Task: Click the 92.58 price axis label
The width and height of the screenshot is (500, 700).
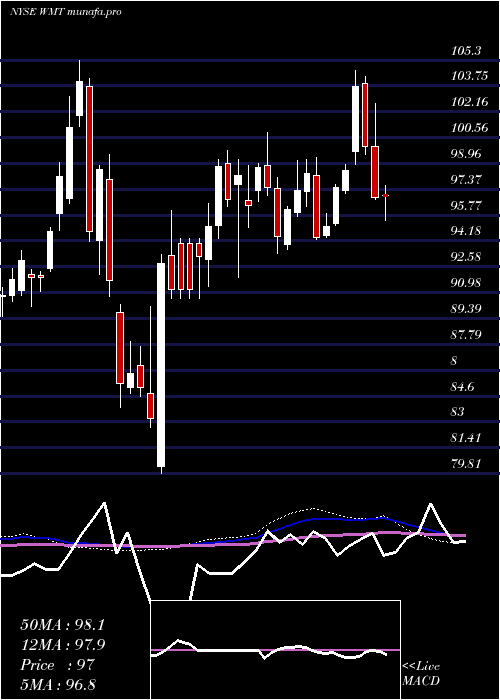Action: pyautogui.click(x=467, y=257)
